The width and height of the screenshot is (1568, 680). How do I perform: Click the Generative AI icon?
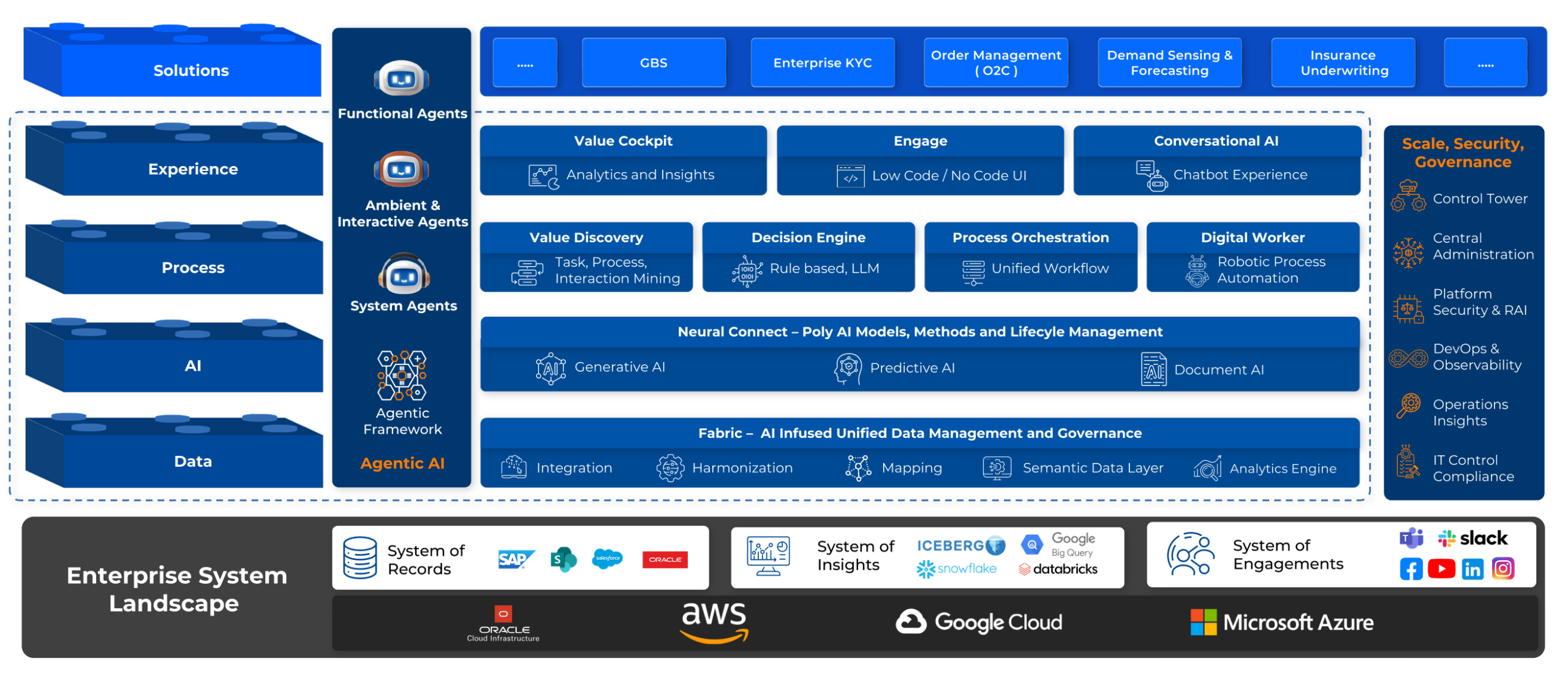(x=550, y=368)
